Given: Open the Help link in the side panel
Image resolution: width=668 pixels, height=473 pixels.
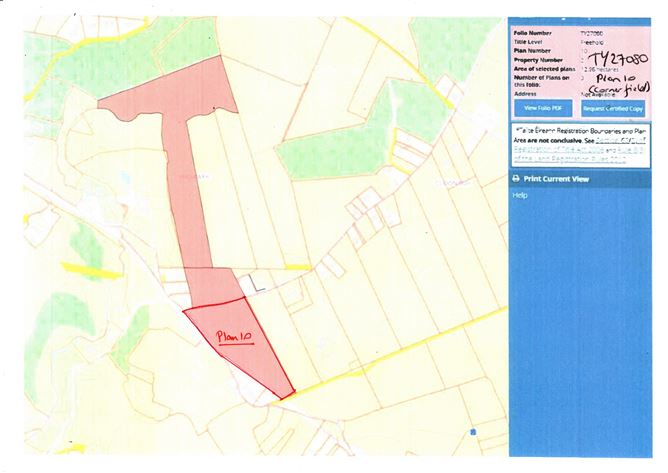Looking at the screenshot, I should click(x=520, y=195).
